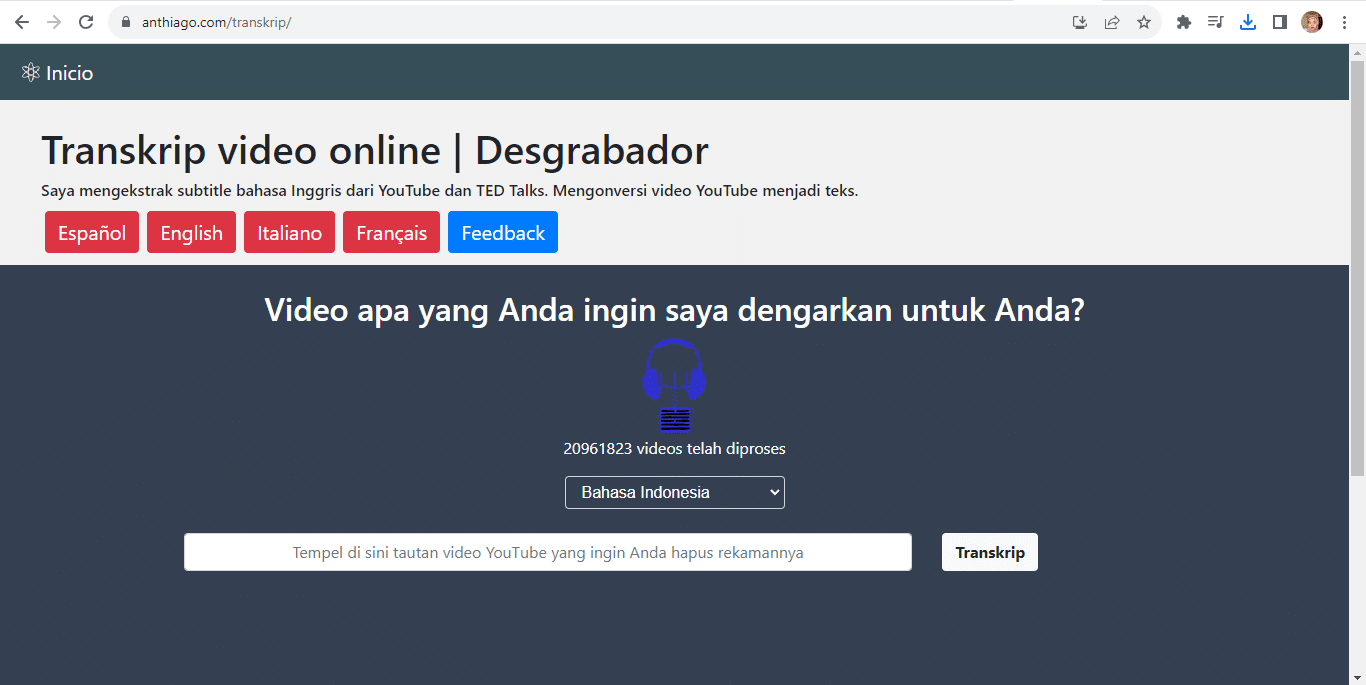
Task: Show browser downloads with the blue arrow
Action: 1247,22
